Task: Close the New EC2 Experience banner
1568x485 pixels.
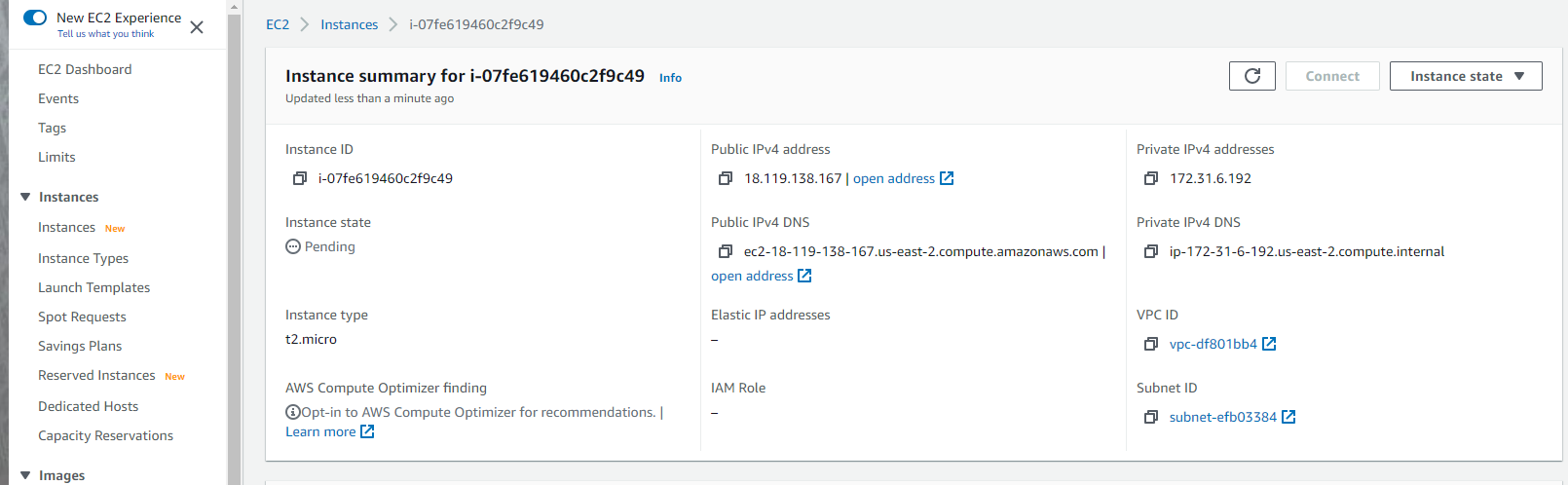Action: tap(197, 27)
